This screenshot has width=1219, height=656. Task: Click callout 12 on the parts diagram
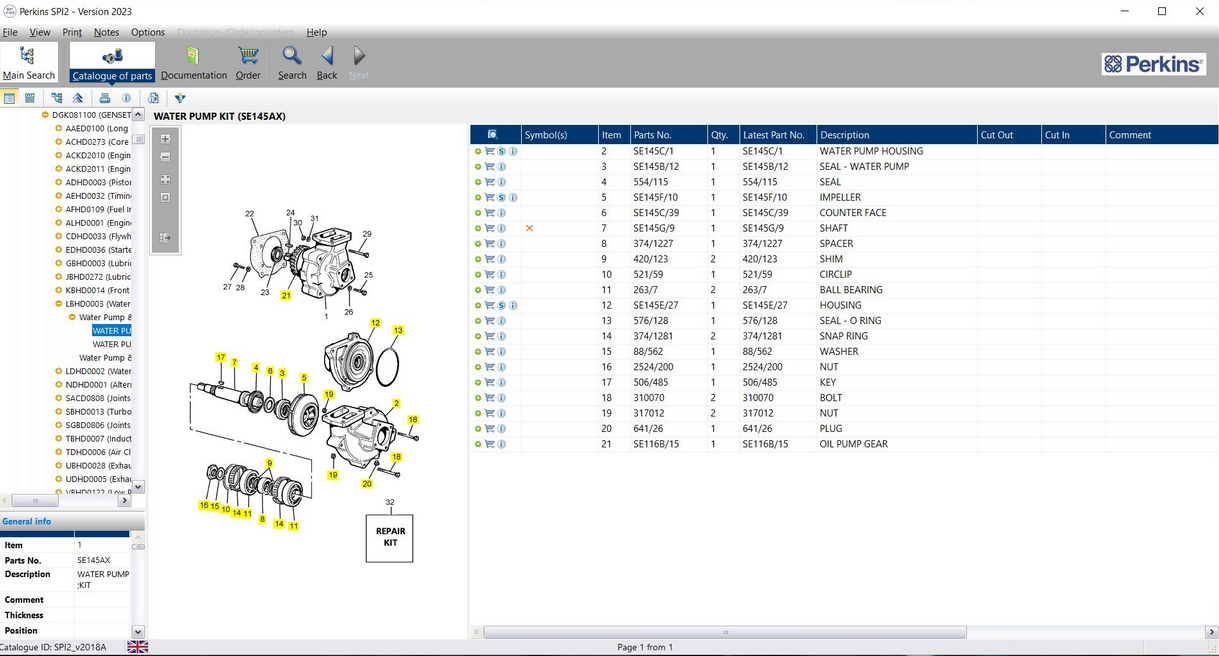pyautogui.click(x=375, y=323)
